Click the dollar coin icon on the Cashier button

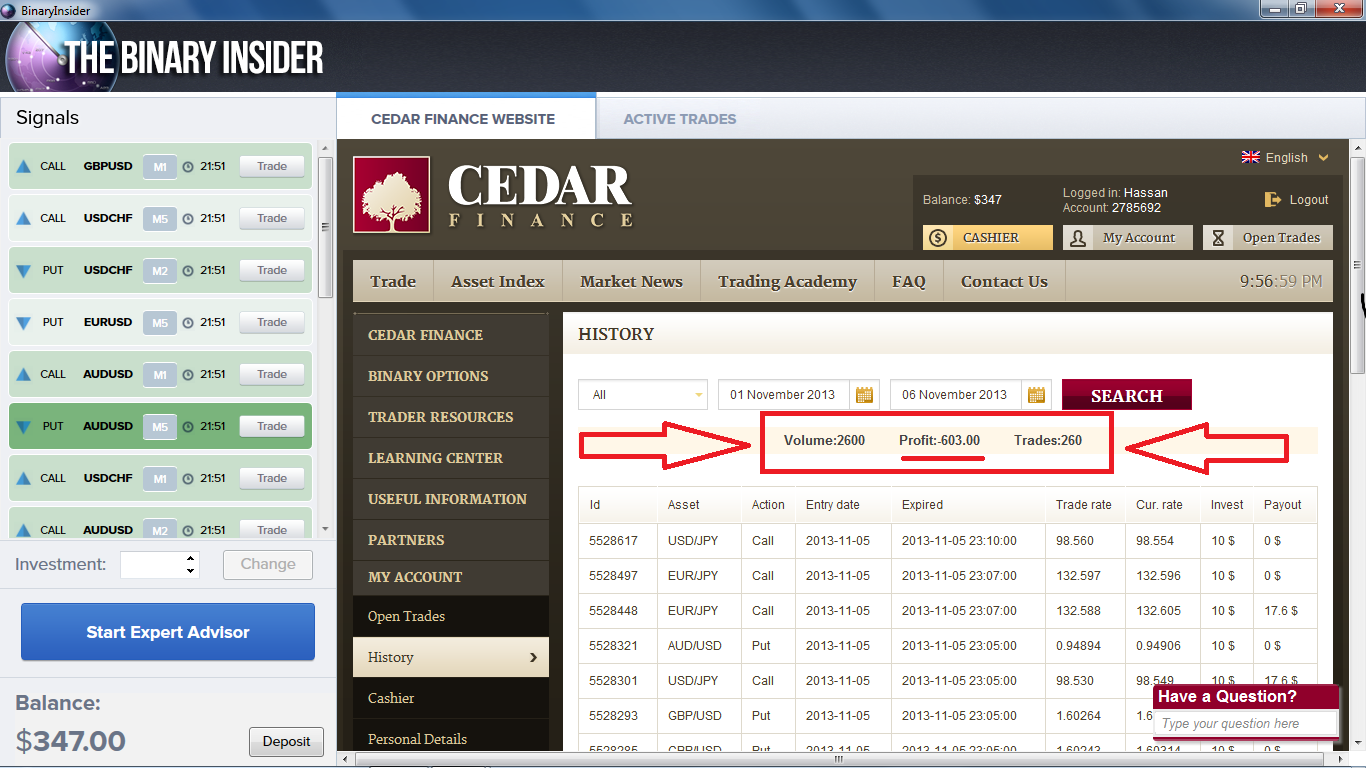(x=938, y=238)
